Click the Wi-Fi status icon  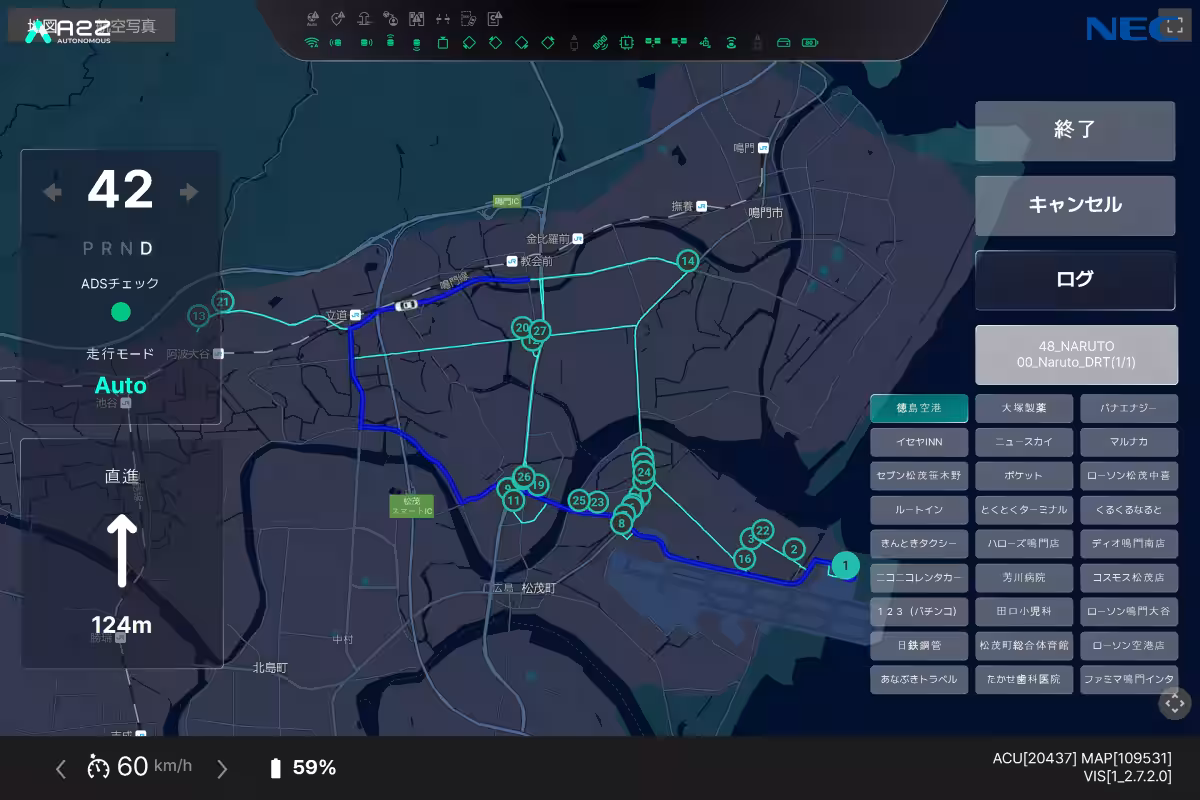[311, 43]
